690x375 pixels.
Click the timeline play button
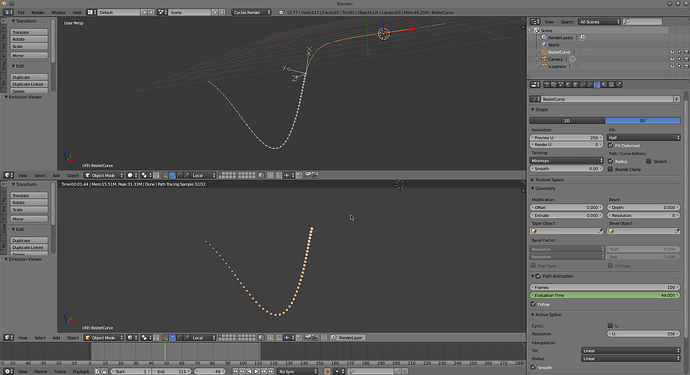pyautogui.click(x=257, y=371)
